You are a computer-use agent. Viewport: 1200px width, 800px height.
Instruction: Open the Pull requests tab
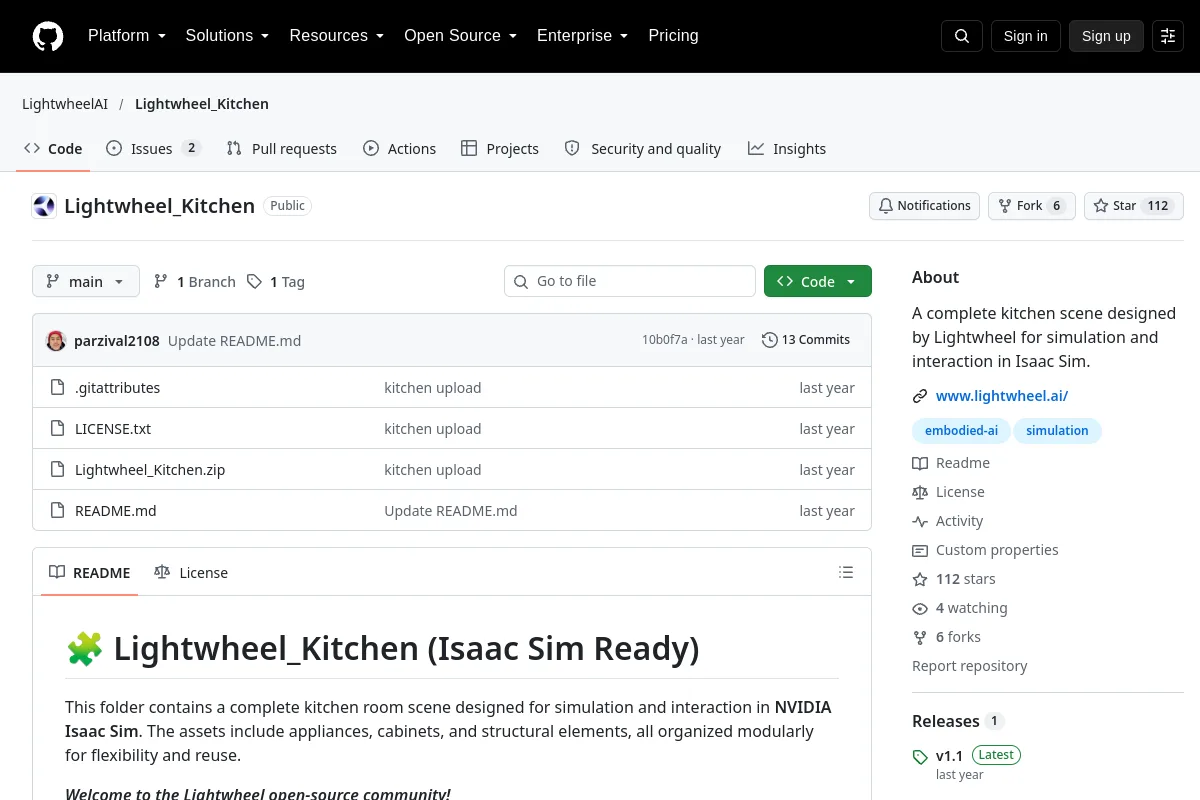[x=282, y=149]
